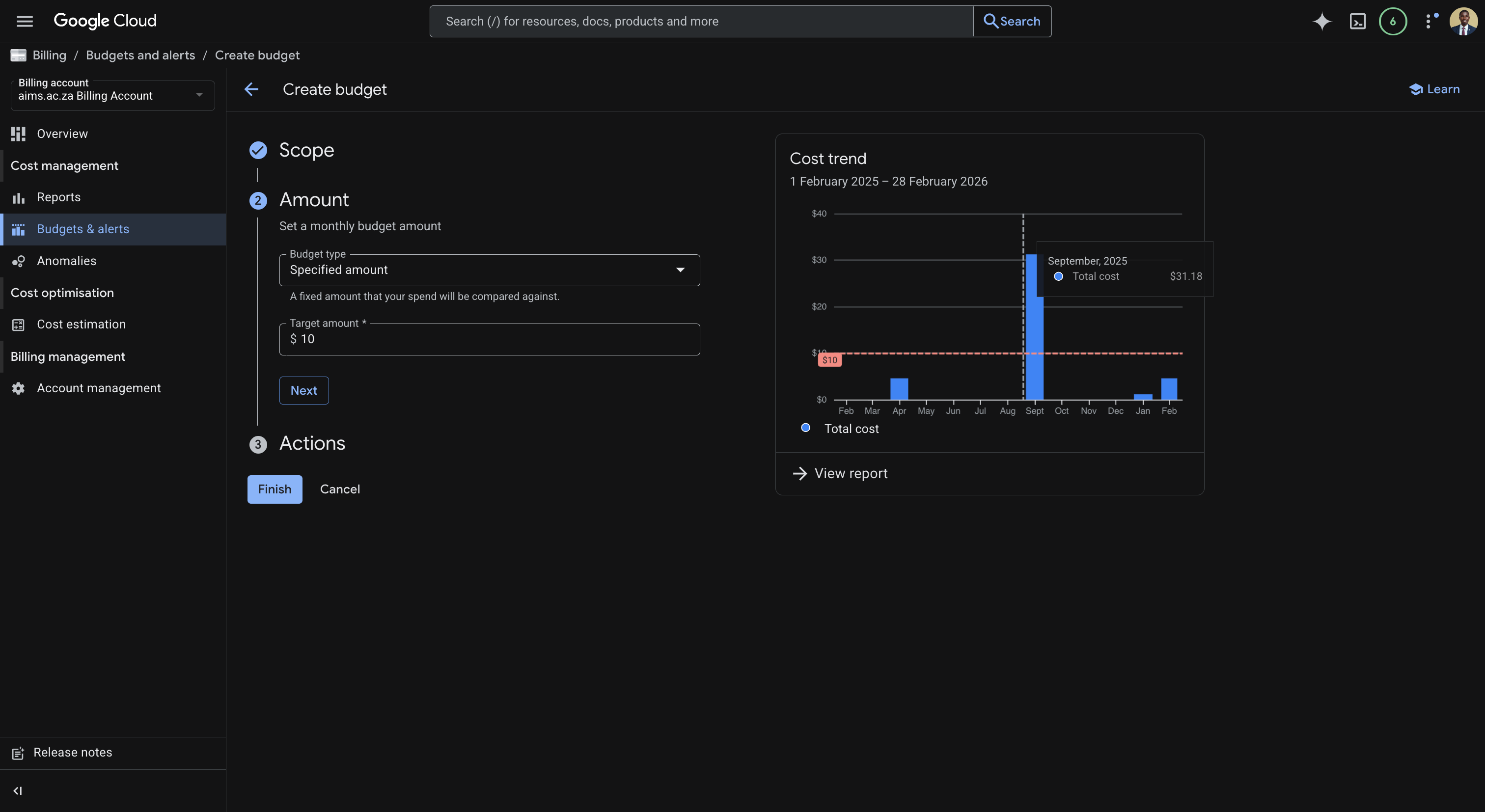1485x812 pixels.
Task: Open the Anomalies page icon
Action: point(18,261)
